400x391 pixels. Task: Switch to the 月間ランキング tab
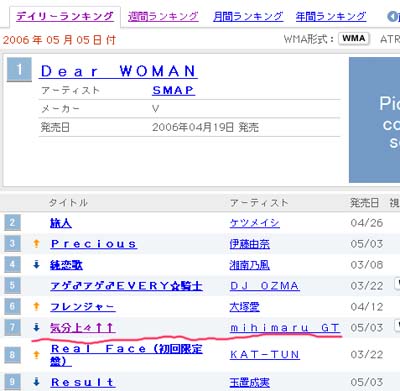(x=248, y=16)
